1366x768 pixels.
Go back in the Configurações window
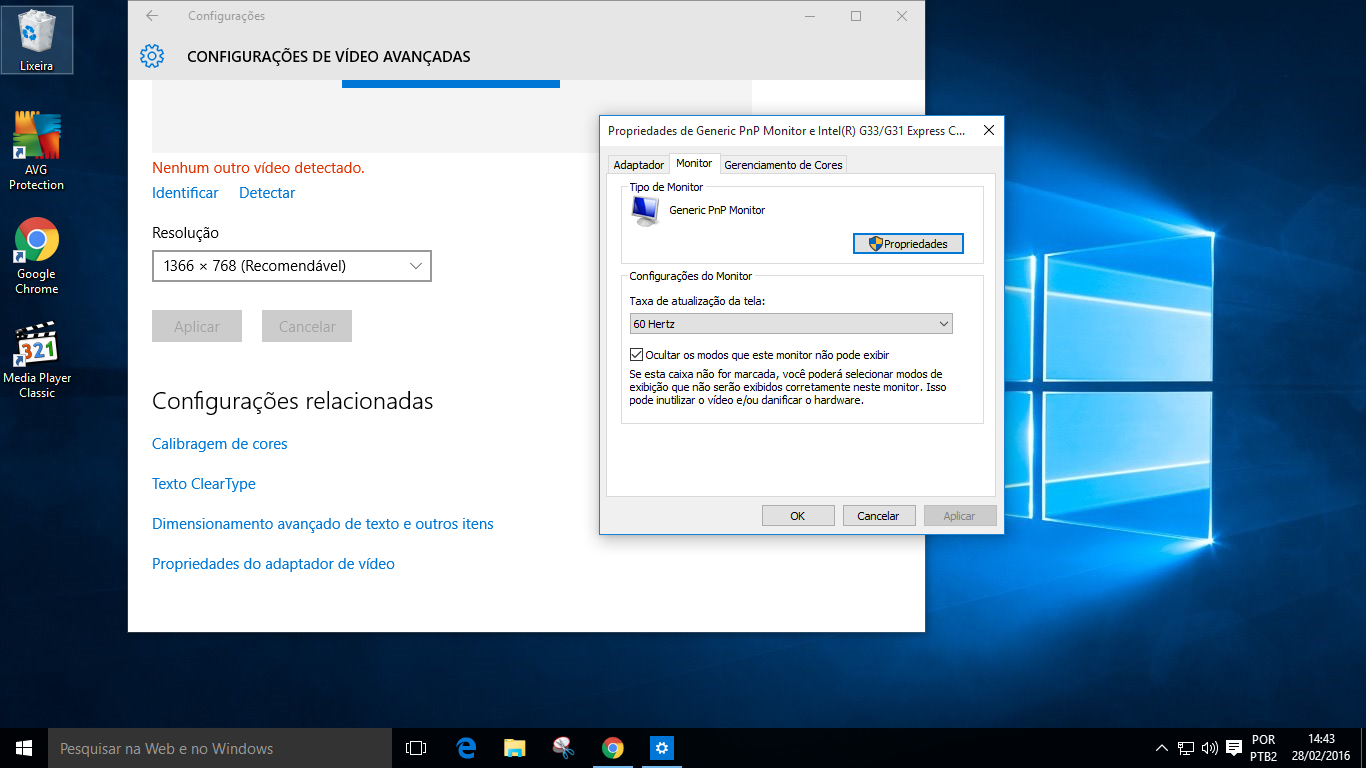tap(152, 16)
